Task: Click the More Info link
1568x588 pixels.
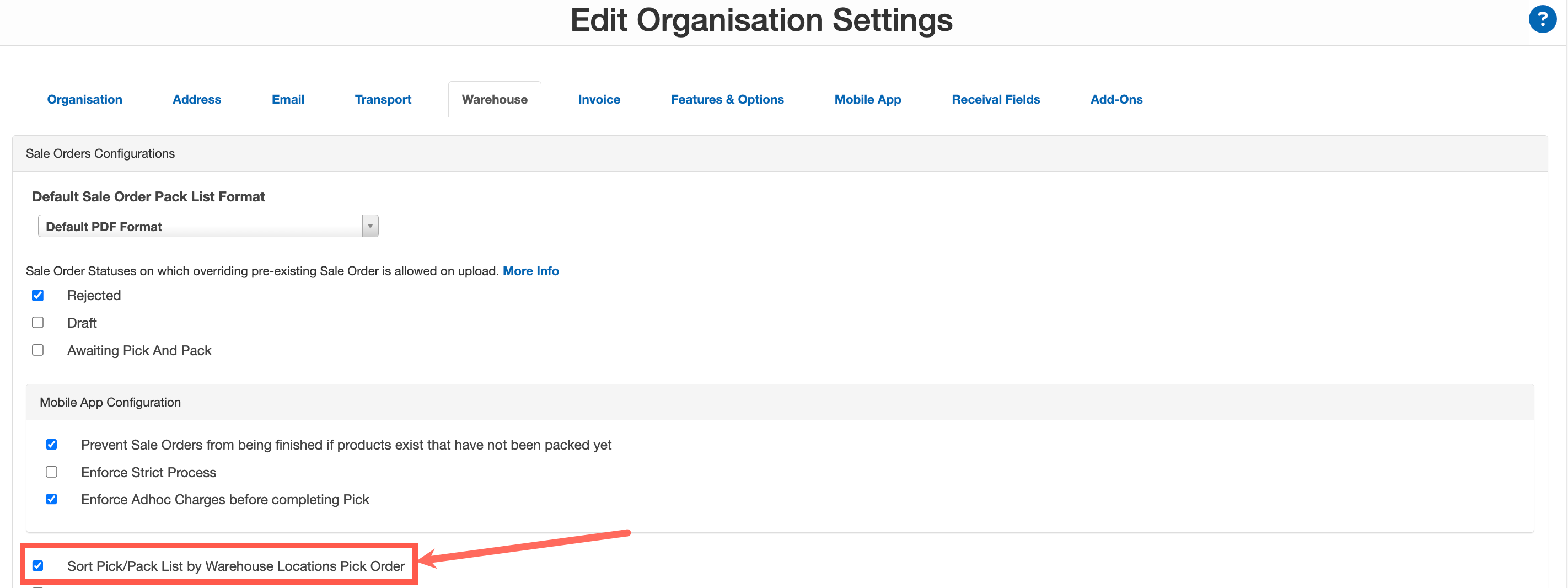Action: [530, 271]
